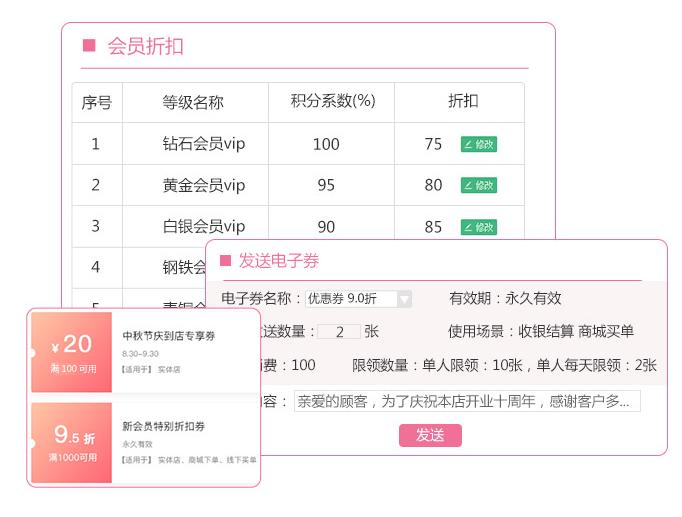
Task: Click the 折扣 column header
Action: click(x=462, y=102)
